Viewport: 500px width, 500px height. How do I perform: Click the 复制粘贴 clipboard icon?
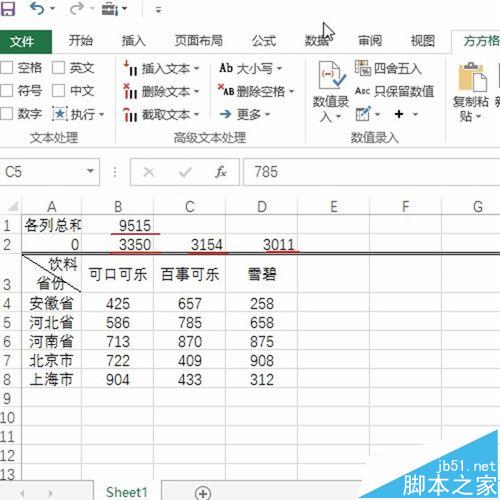coord(472,77)
